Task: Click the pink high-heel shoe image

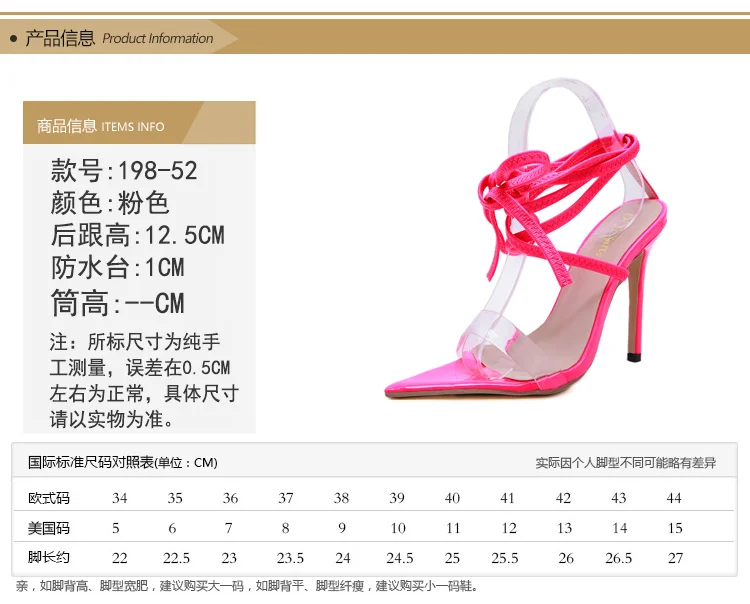Action: [526, 238]
